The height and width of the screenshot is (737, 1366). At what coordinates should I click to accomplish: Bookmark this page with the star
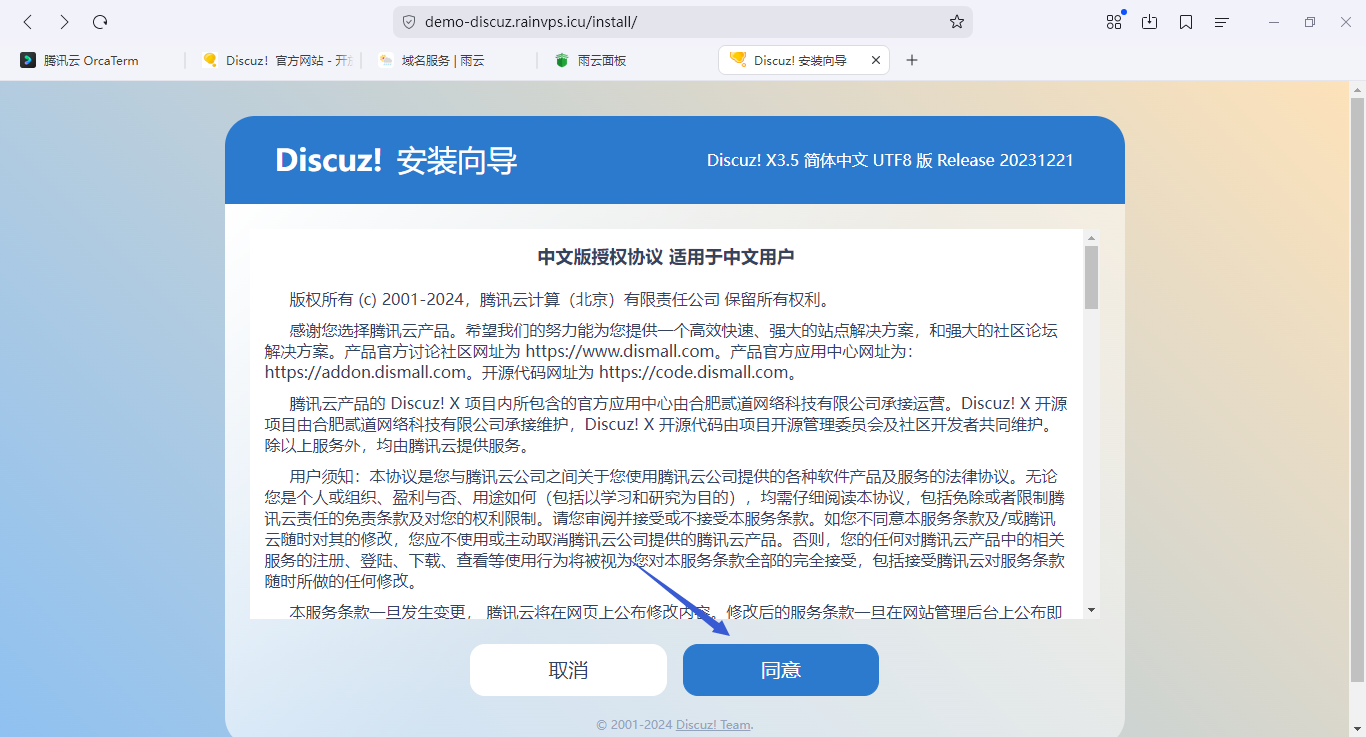tap(956, 22)
